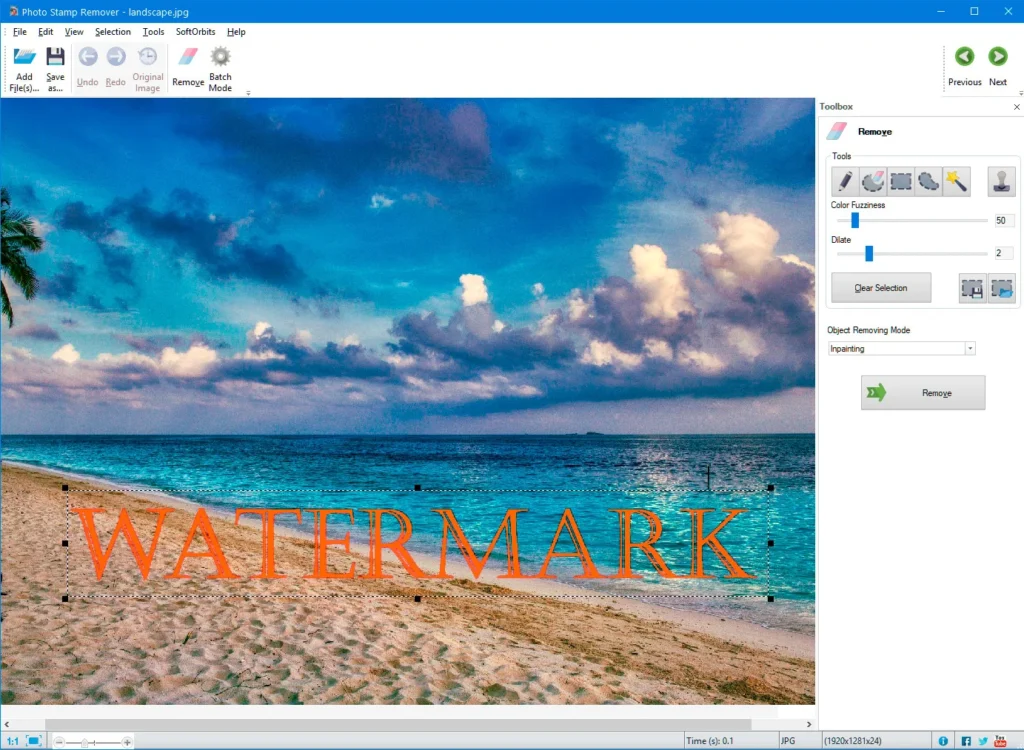The image size is (1024, 750).
Task: Choose the free-form lasso selection tool
Action: point(929,181)
